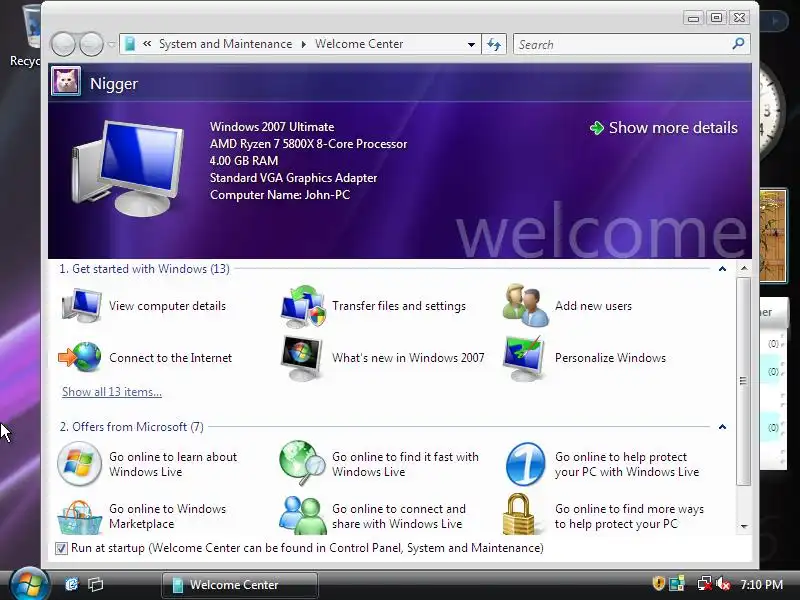Click the Forward navigation button
This screenshot has width=800, height=600.
91,44
